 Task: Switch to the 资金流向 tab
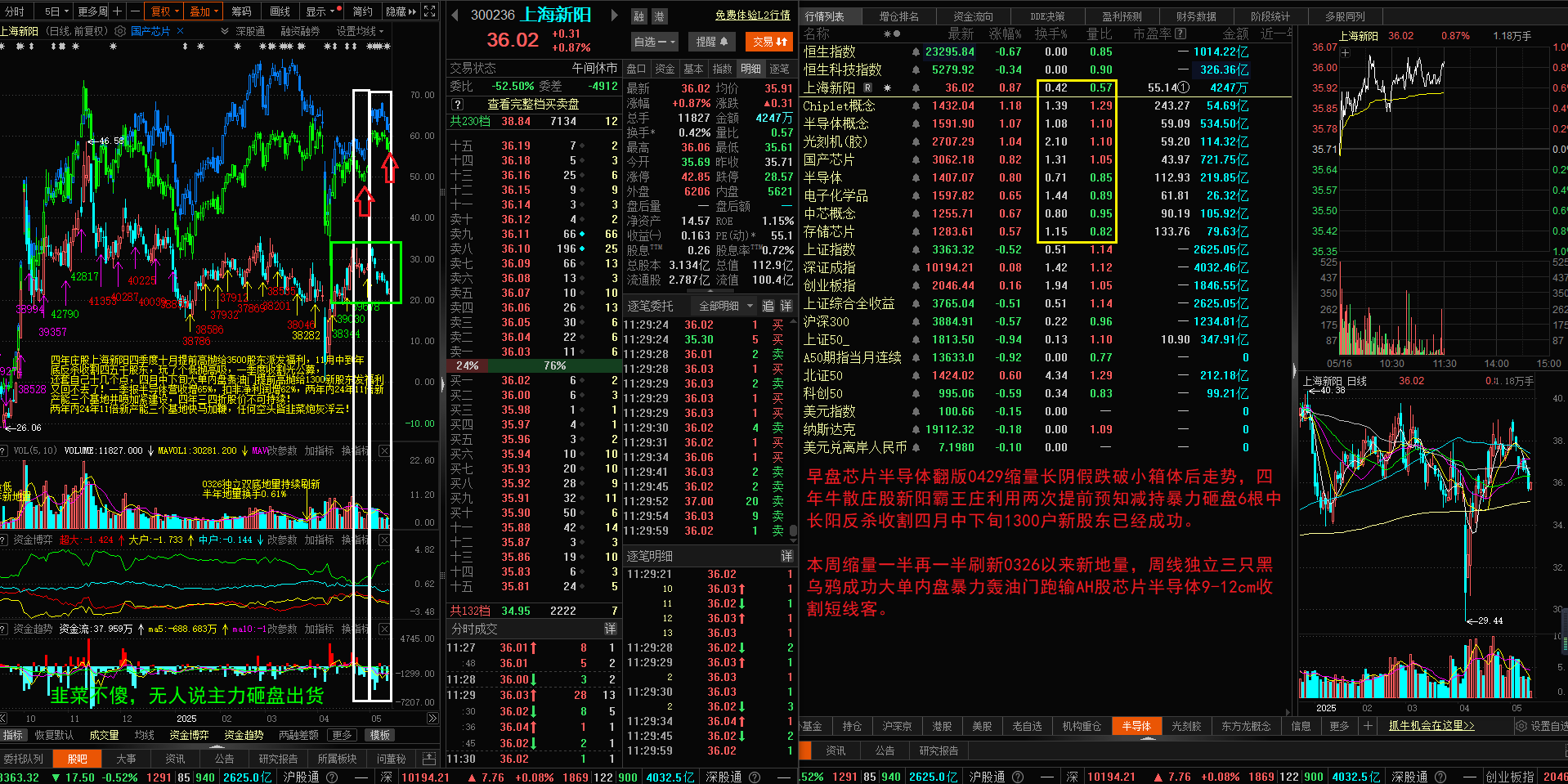[x=973, y=16]
